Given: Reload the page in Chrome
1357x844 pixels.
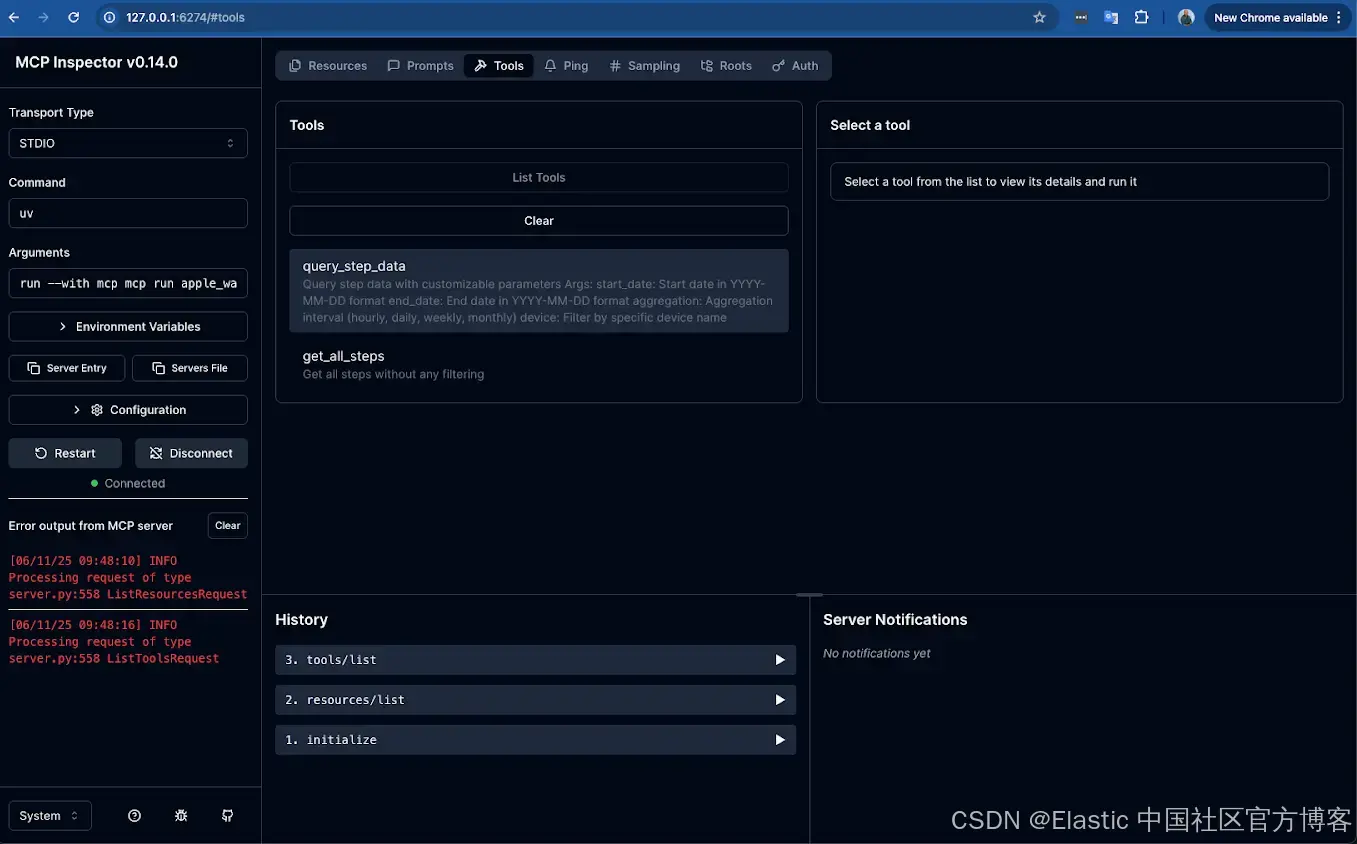Looking at the screenshot, I should point(73,18).
